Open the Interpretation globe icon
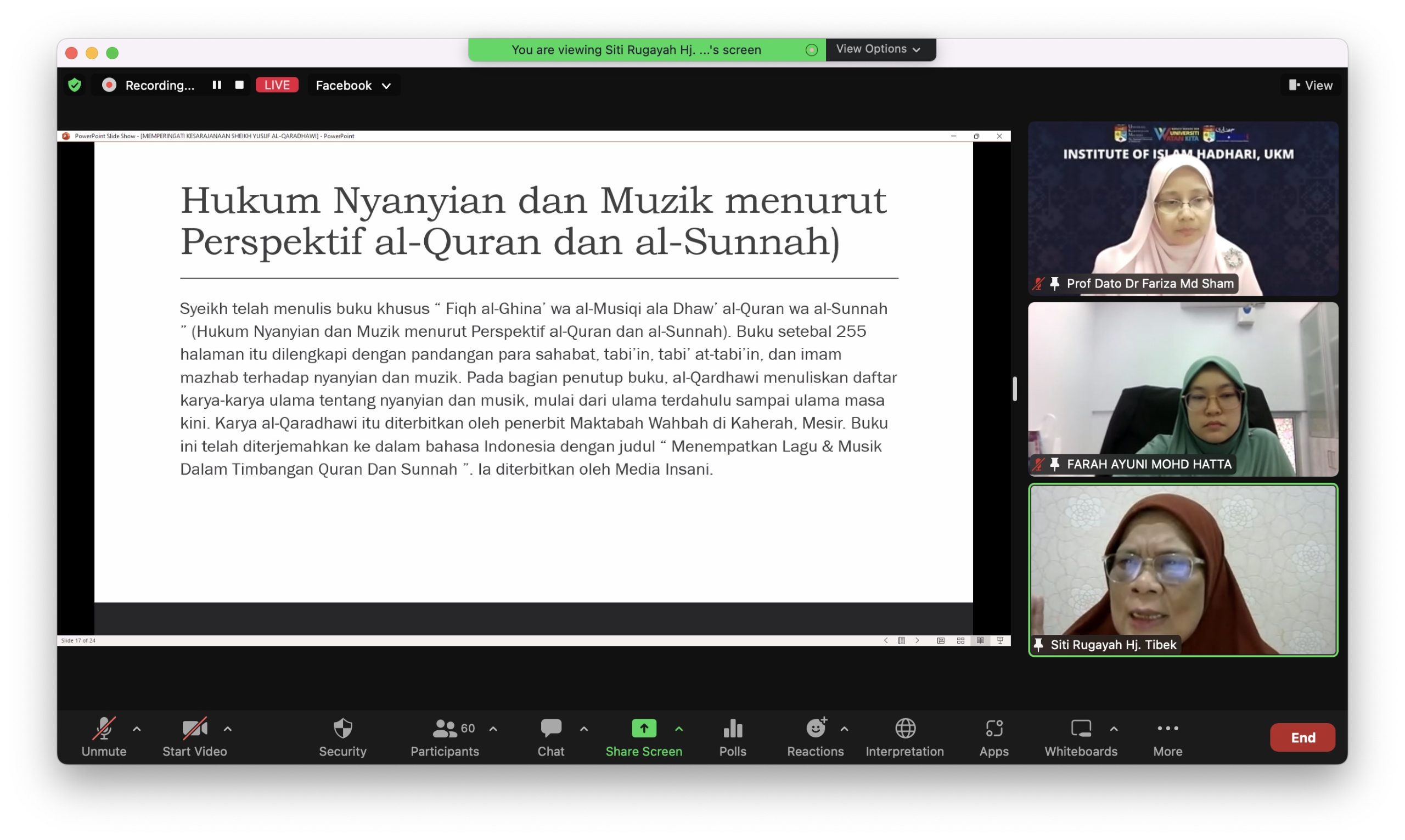The width and height of the screenshot is (1405, 840). pos(904,729)
